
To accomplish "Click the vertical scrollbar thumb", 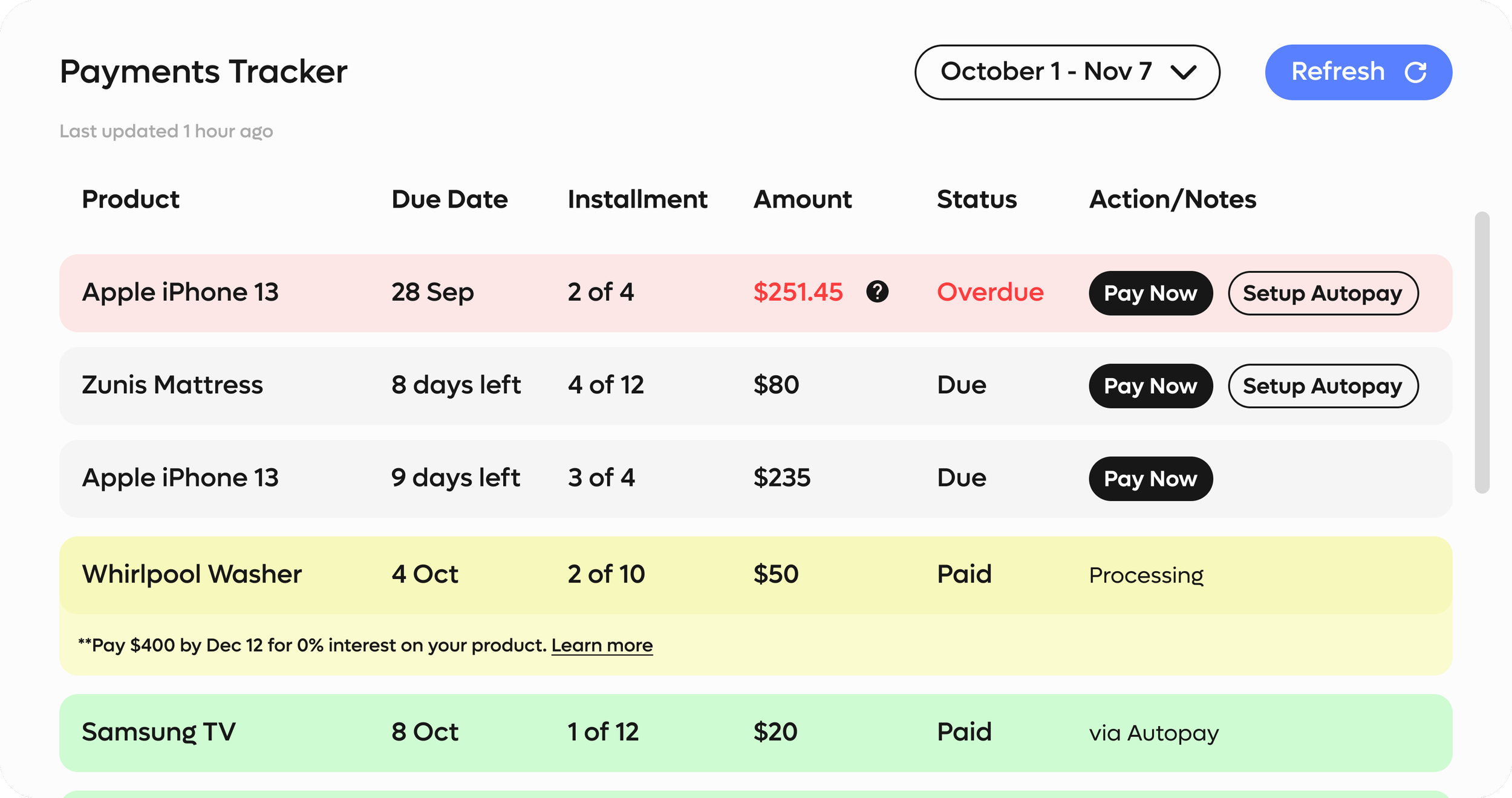I will (1482, 352).
